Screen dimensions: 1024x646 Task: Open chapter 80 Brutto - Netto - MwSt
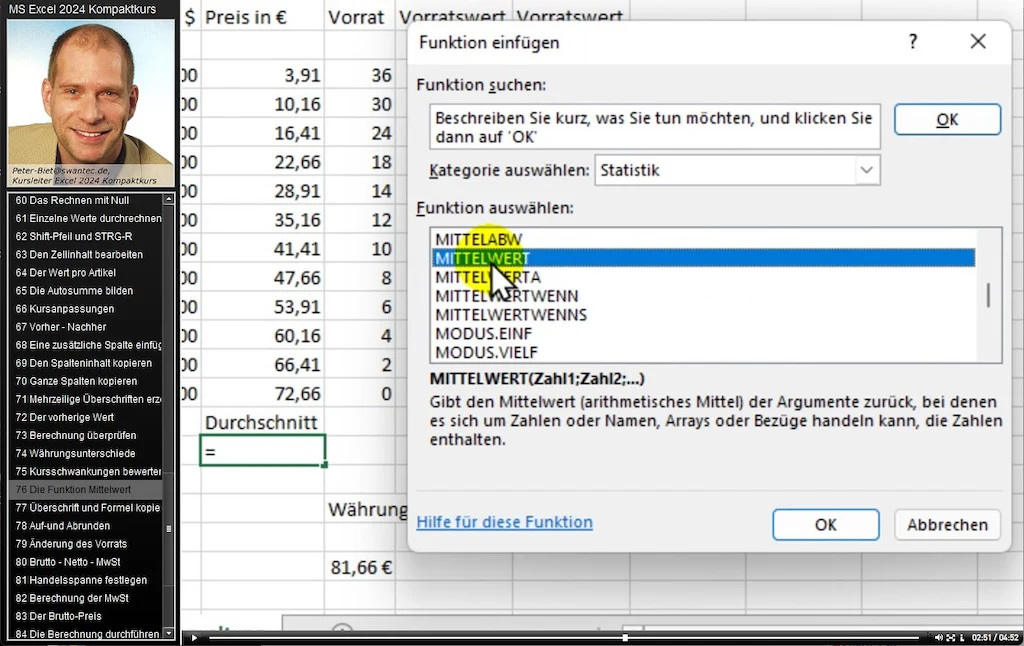(85, 562)
